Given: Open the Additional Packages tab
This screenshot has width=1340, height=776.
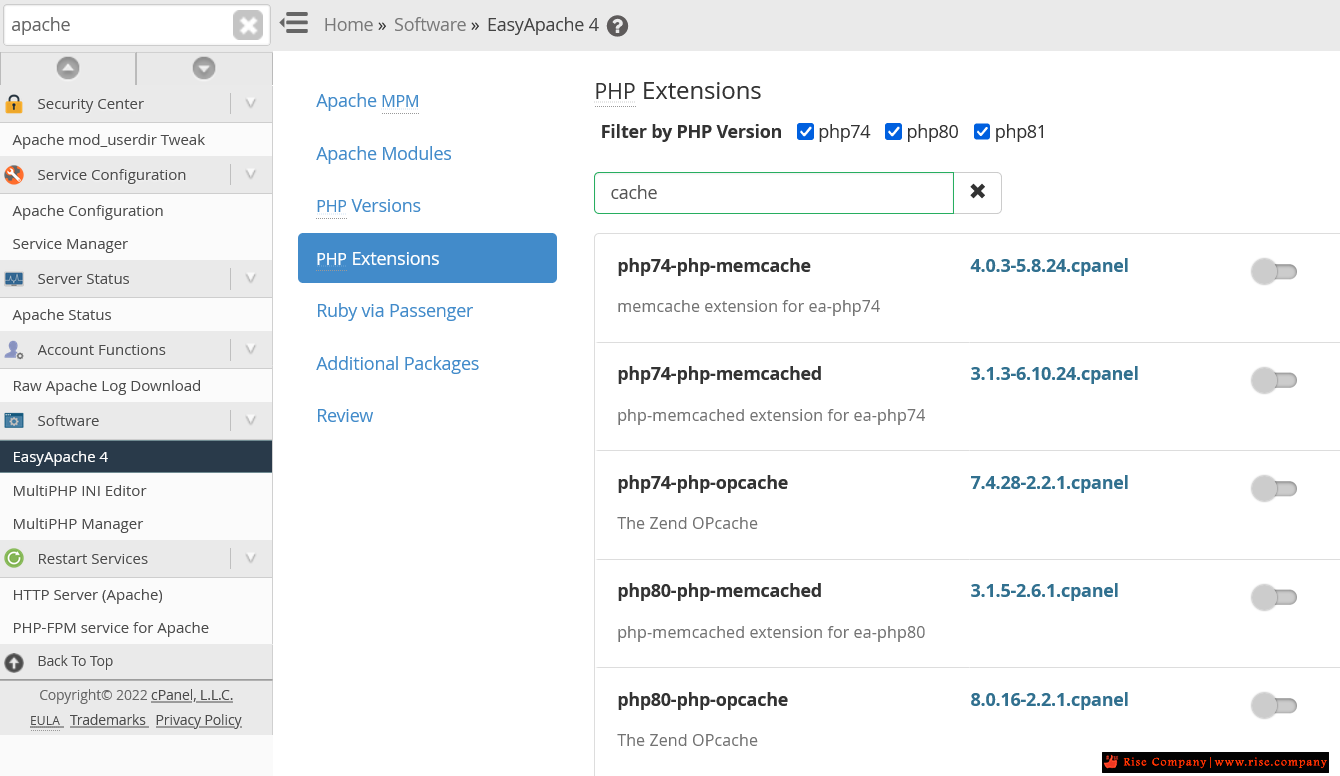Looking at the screenshot, I should tap(397, 364).
